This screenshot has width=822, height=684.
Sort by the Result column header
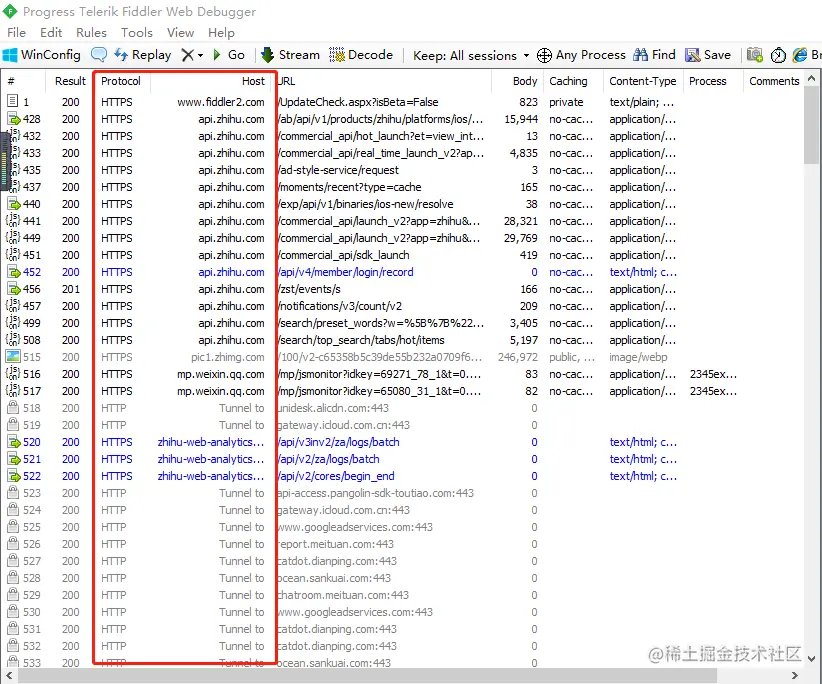click(70, 81)
